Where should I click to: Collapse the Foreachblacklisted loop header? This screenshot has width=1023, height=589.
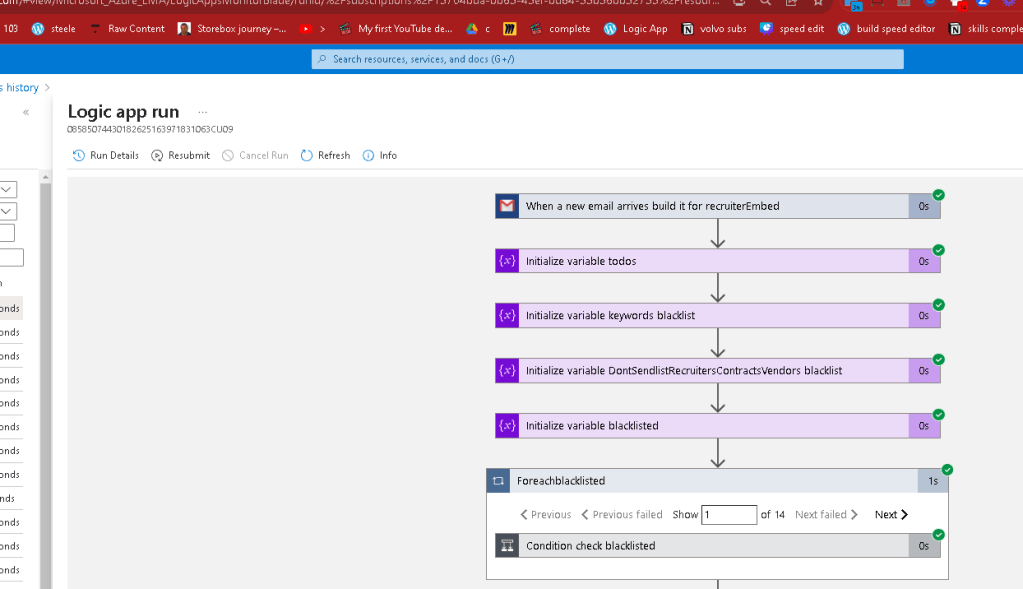click(717, 481)
